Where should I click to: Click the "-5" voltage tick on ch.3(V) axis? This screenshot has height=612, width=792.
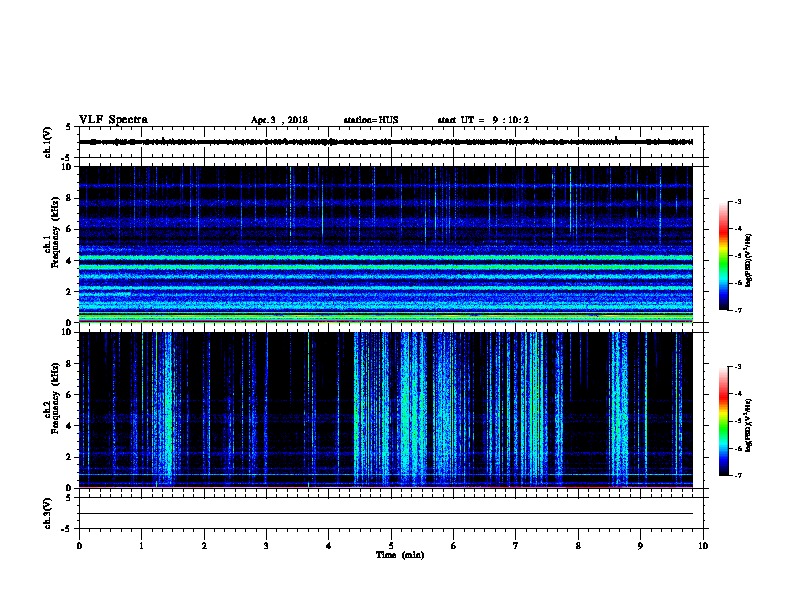pyautogui.click(x=67, y=529)
